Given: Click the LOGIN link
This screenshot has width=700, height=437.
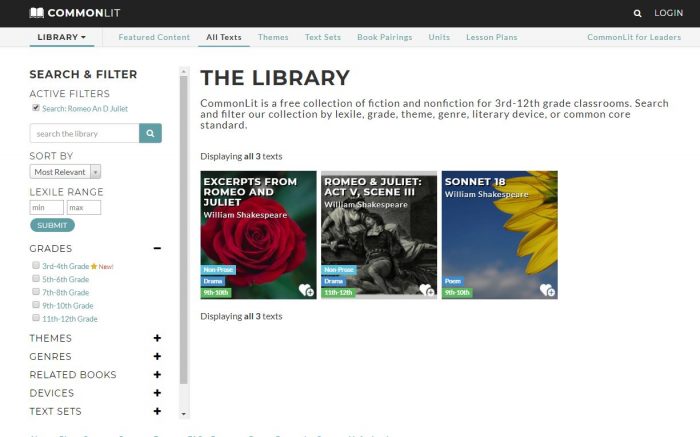Looking at the screenshot, I should (x=668, y=13).
